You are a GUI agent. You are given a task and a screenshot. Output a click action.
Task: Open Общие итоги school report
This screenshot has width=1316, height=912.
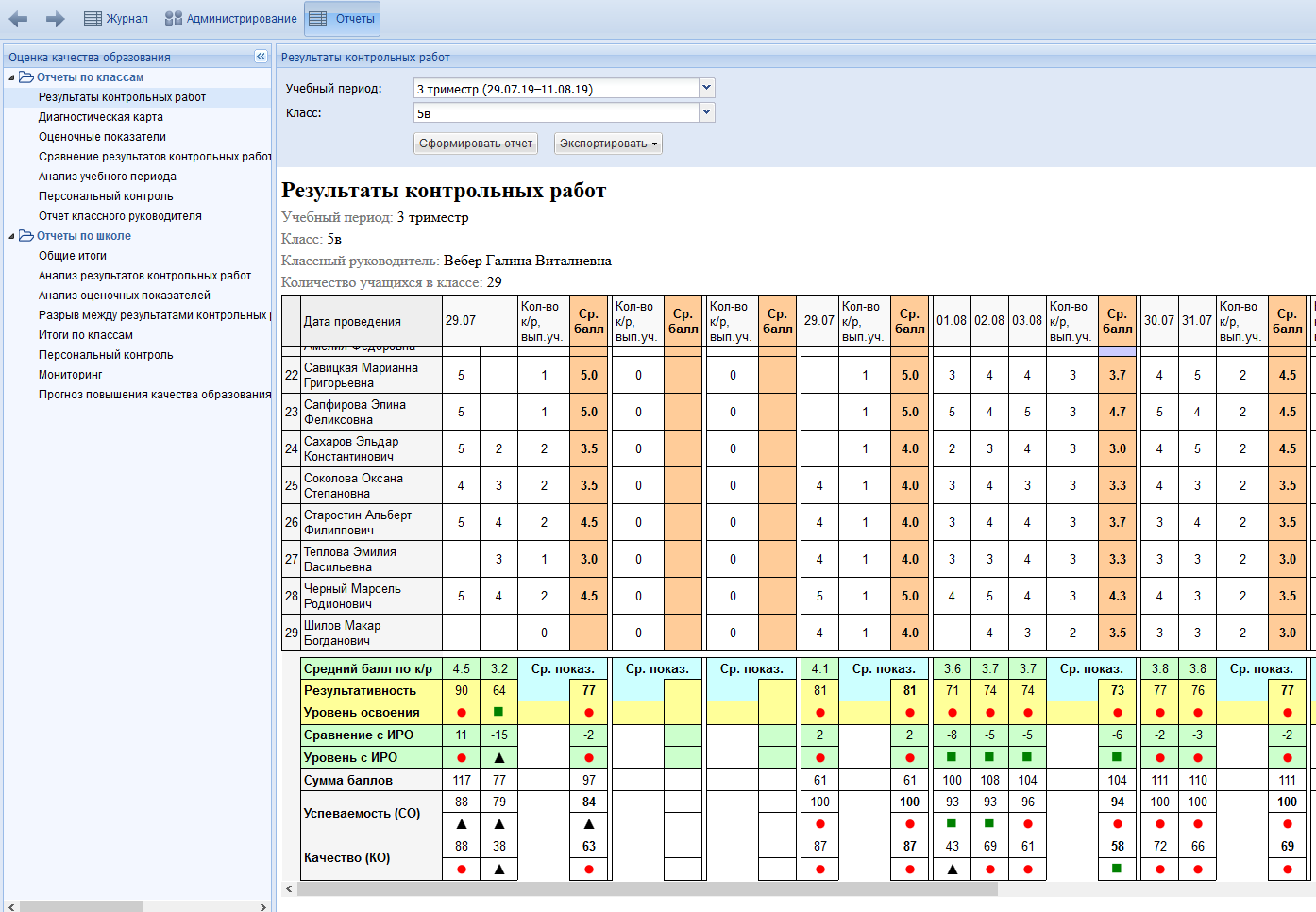click(x=73, y=256)
